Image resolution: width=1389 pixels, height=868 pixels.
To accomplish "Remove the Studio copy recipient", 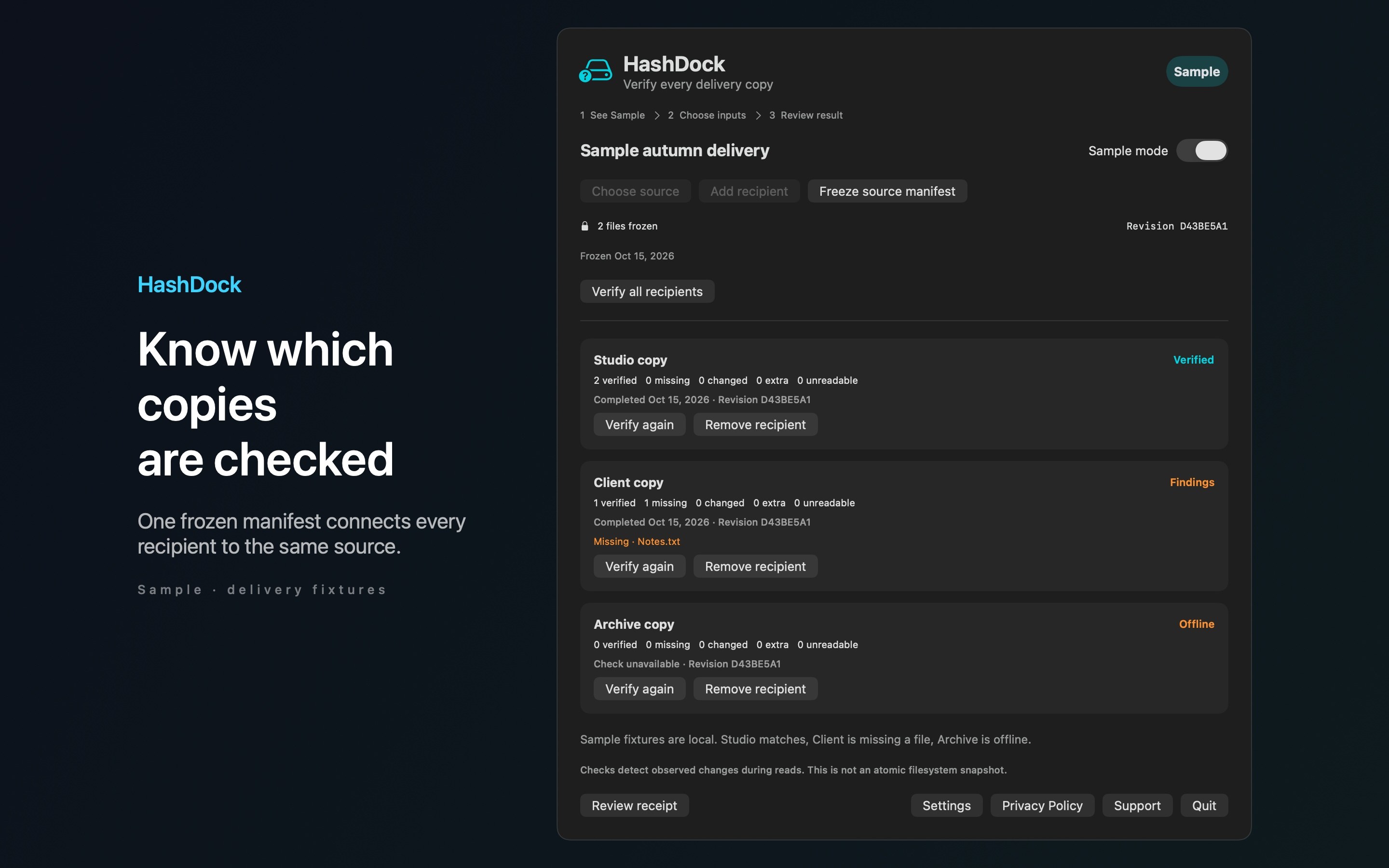I will coord(755,425).
